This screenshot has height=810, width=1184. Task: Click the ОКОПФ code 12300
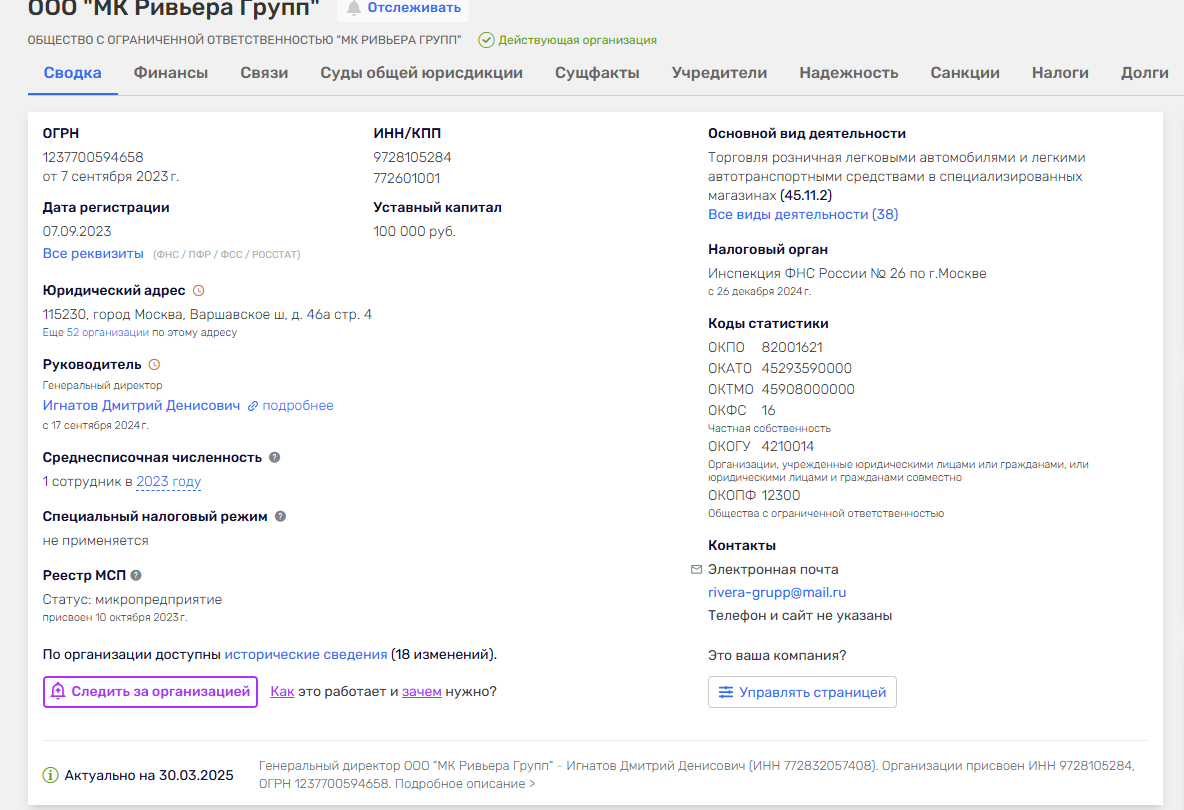781,495
